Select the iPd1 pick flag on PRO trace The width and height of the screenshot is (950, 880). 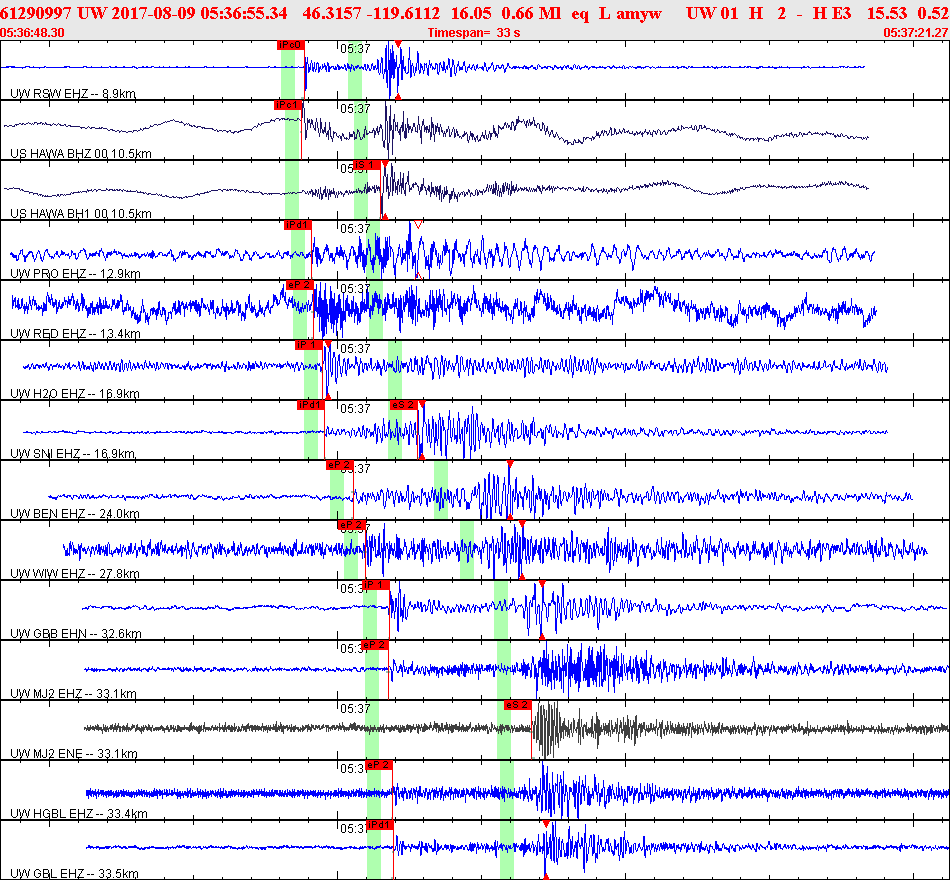click(297, 225)
